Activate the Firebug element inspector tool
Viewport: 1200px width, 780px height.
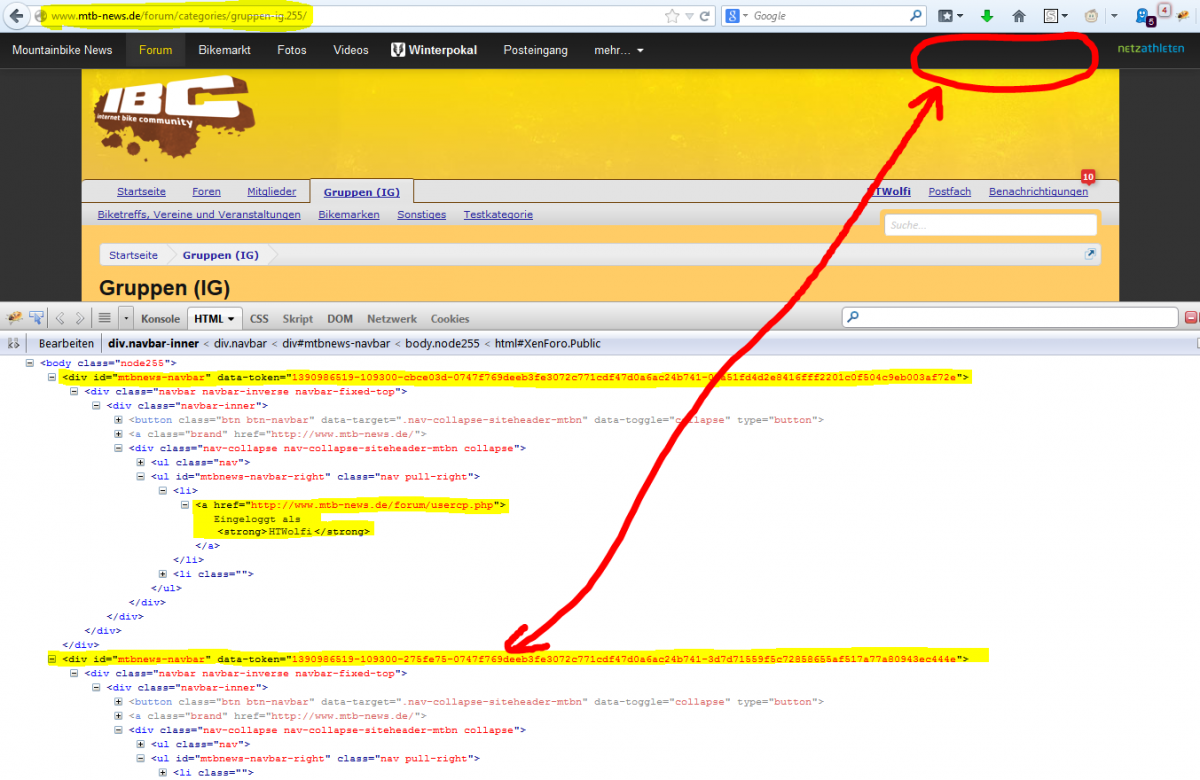37,318
